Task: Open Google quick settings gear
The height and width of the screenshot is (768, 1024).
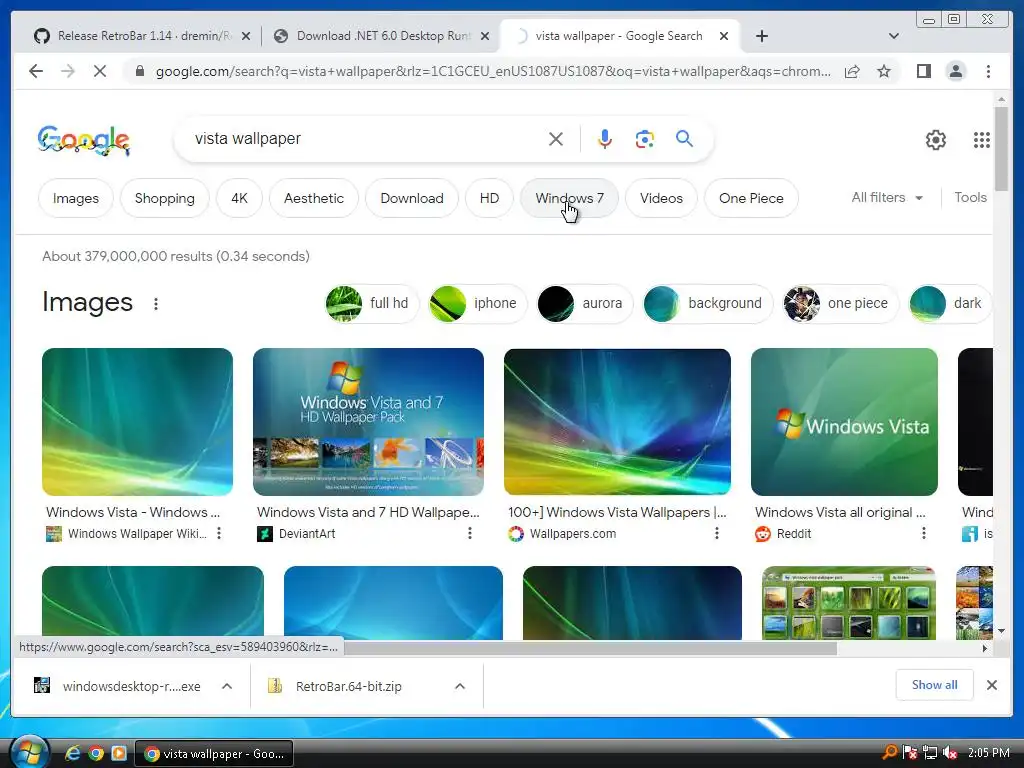Action: tap(936, 140)
